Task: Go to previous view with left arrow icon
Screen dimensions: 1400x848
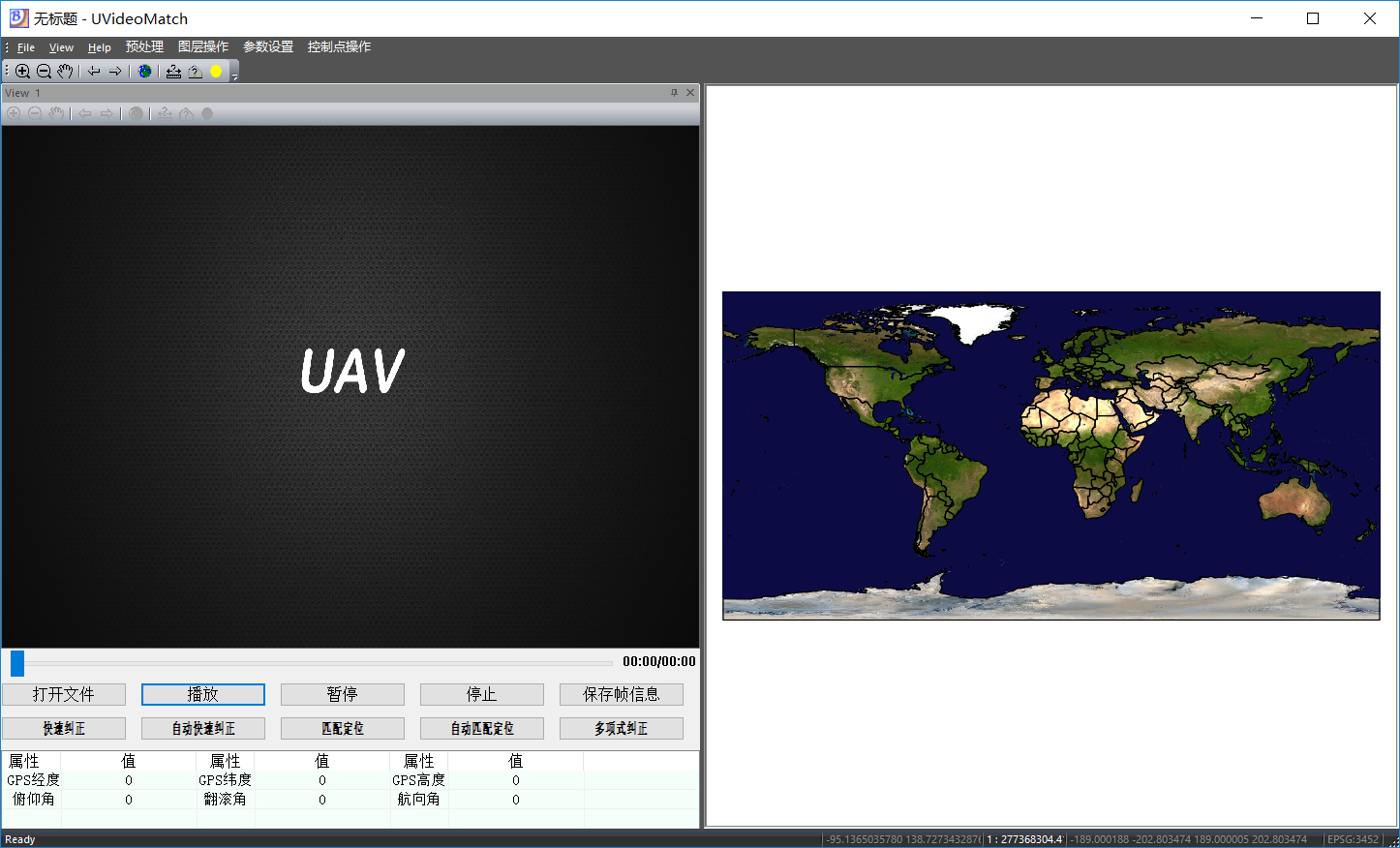Action: point(94,71)
